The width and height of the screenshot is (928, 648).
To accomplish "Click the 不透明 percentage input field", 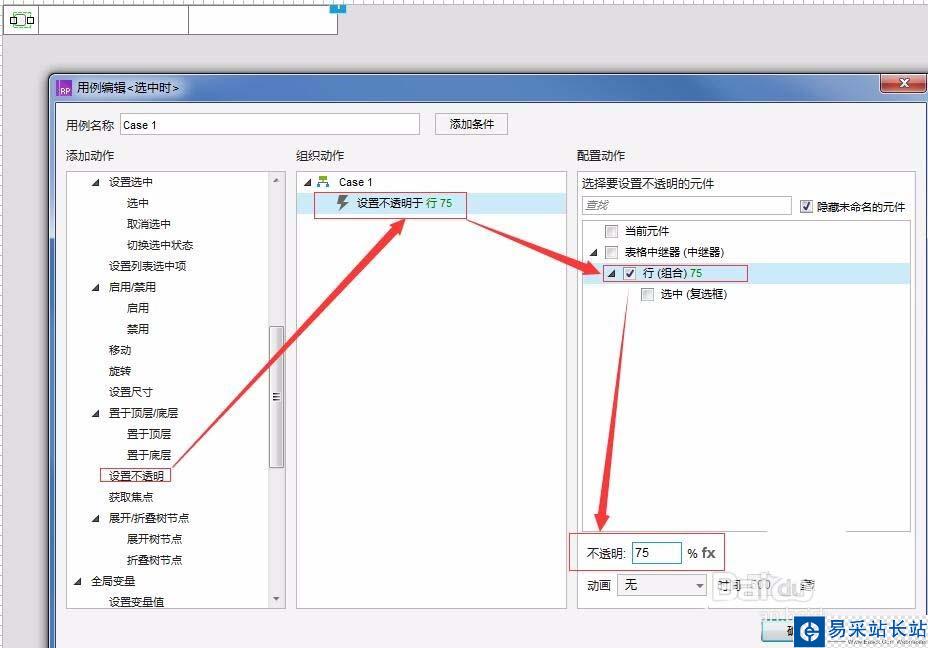I will (656, 553).
